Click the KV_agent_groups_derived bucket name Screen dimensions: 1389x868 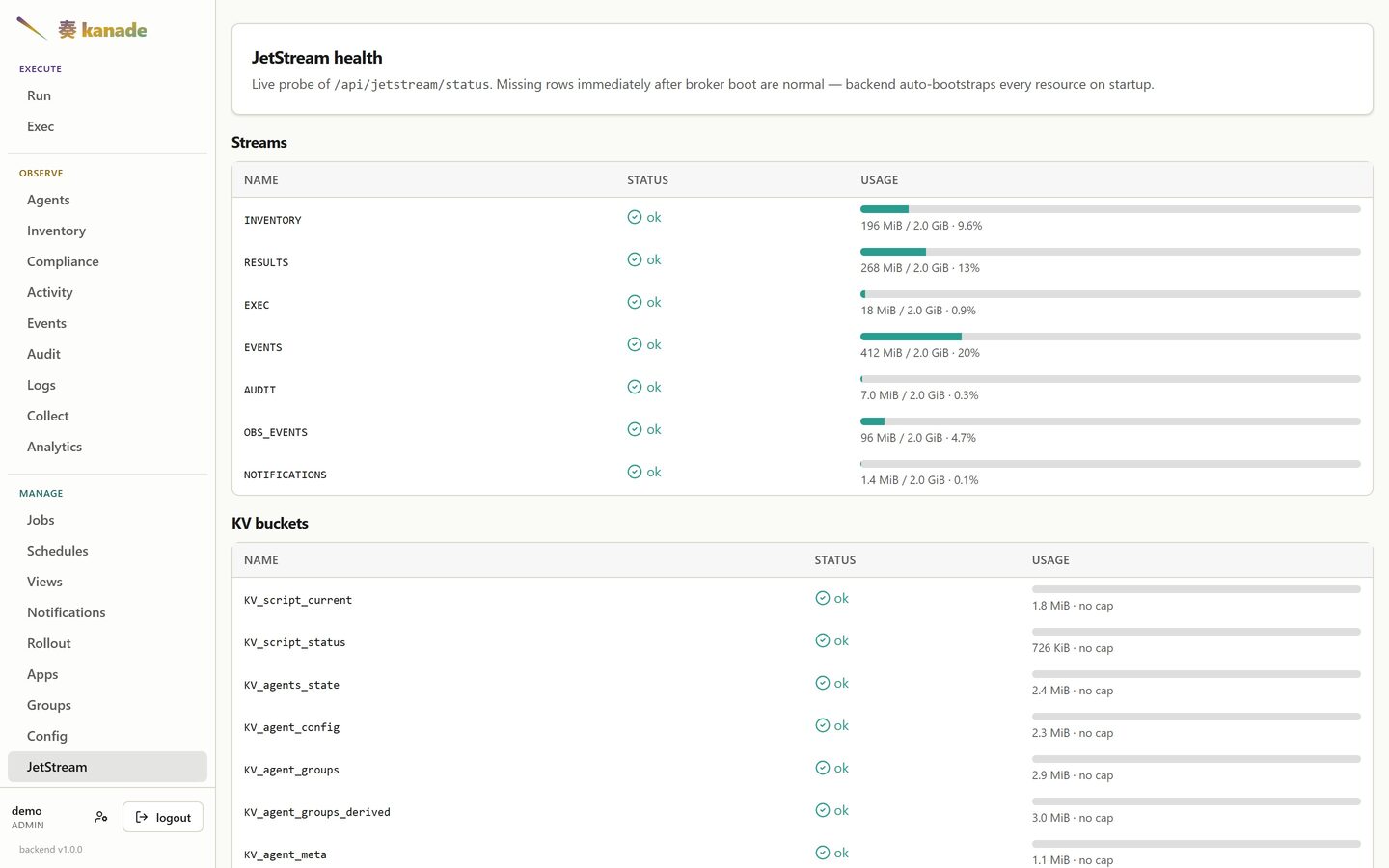pos(317,812)
